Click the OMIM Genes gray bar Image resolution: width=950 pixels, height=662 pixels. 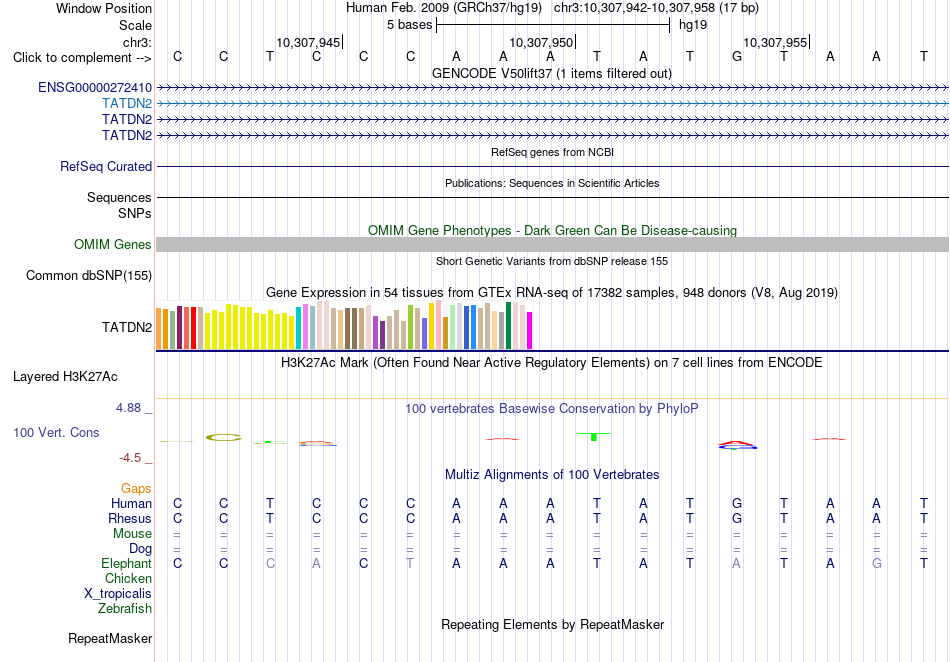click(x=552, y=245)
